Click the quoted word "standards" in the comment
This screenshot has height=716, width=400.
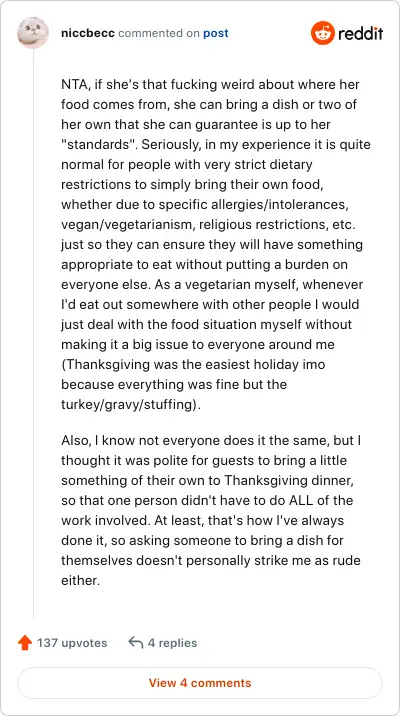pos(98,144)
